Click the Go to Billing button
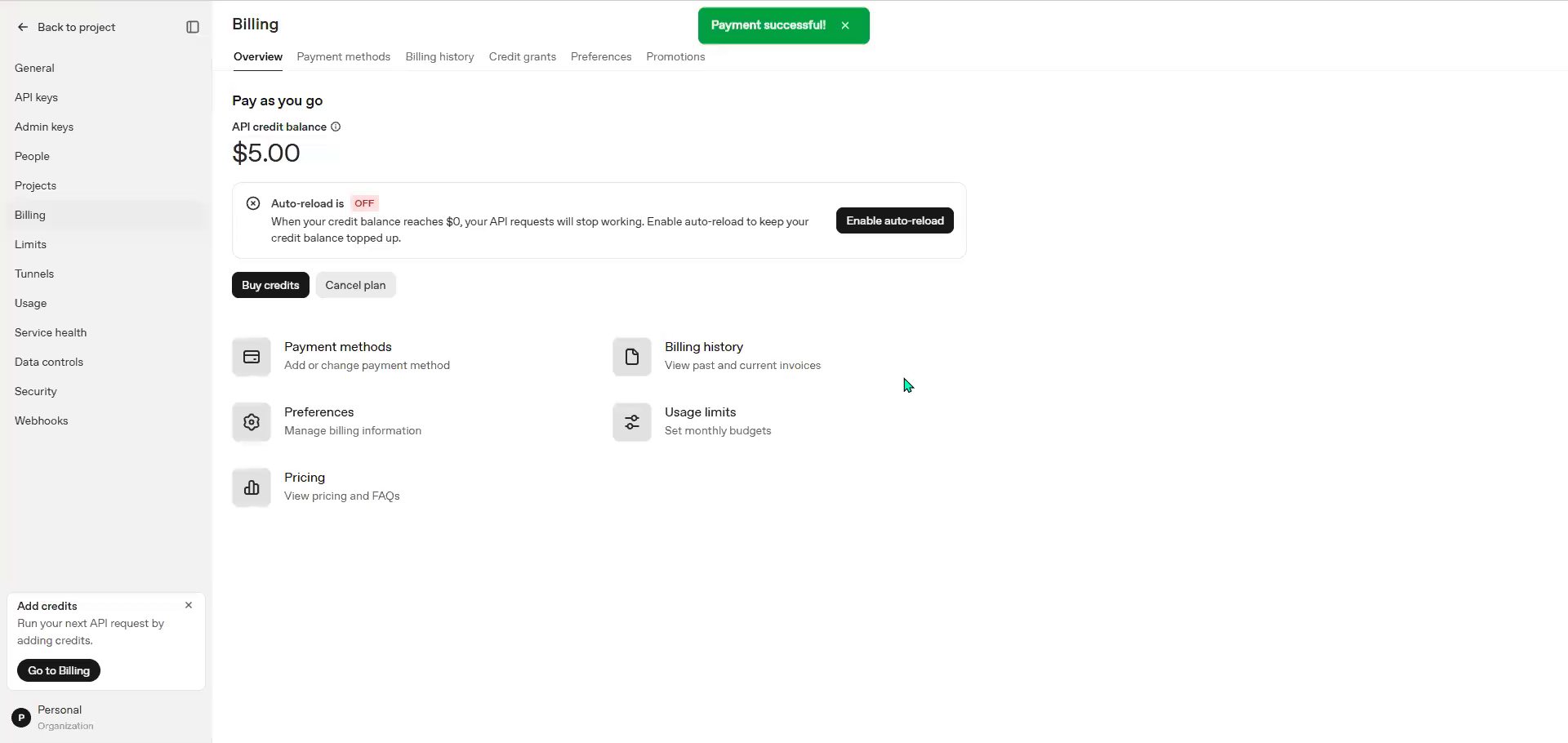The width and height of the screenshot is (1568, 743). click(59, 670)
